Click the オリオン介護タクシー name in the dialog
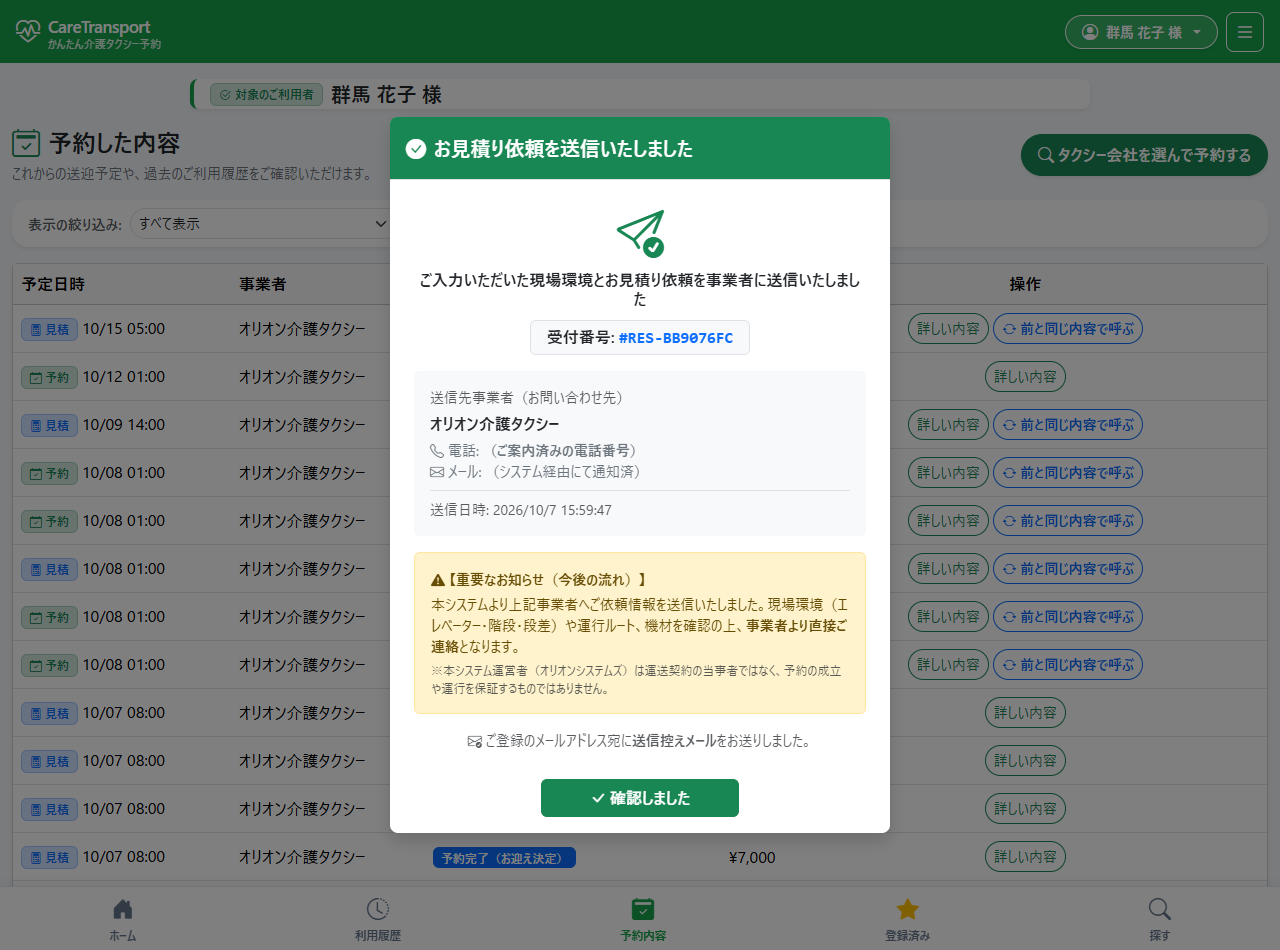 pos(494,424)
